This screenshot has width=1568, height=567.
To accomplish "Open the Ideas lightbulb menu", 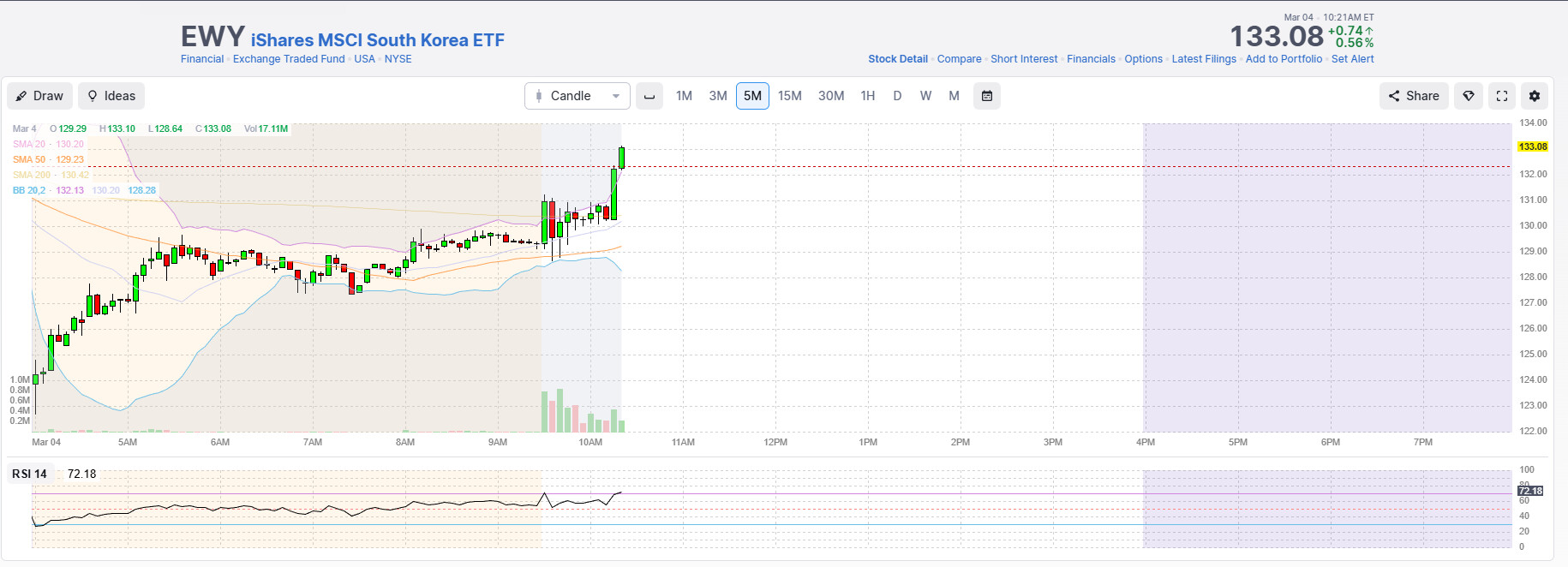I will click(111, 96).
